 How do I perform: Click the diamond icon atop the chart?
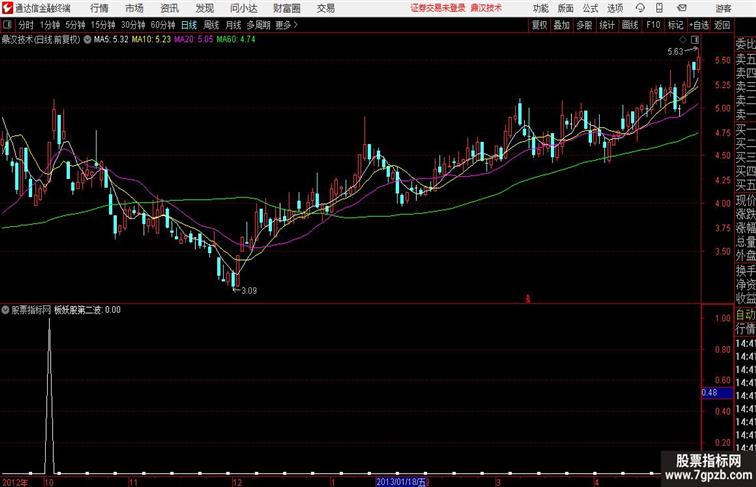pos(683,40)
